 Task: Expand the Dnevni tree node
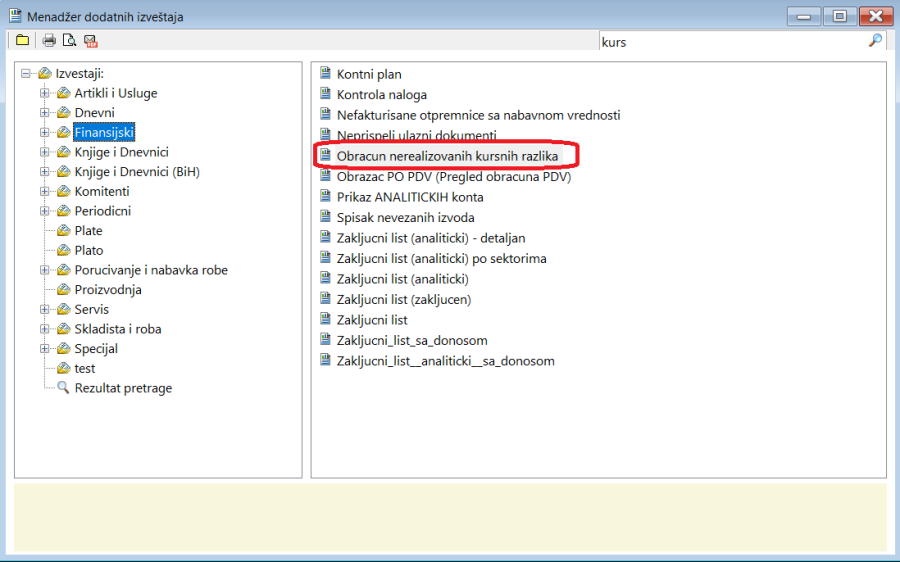(44, 113)
